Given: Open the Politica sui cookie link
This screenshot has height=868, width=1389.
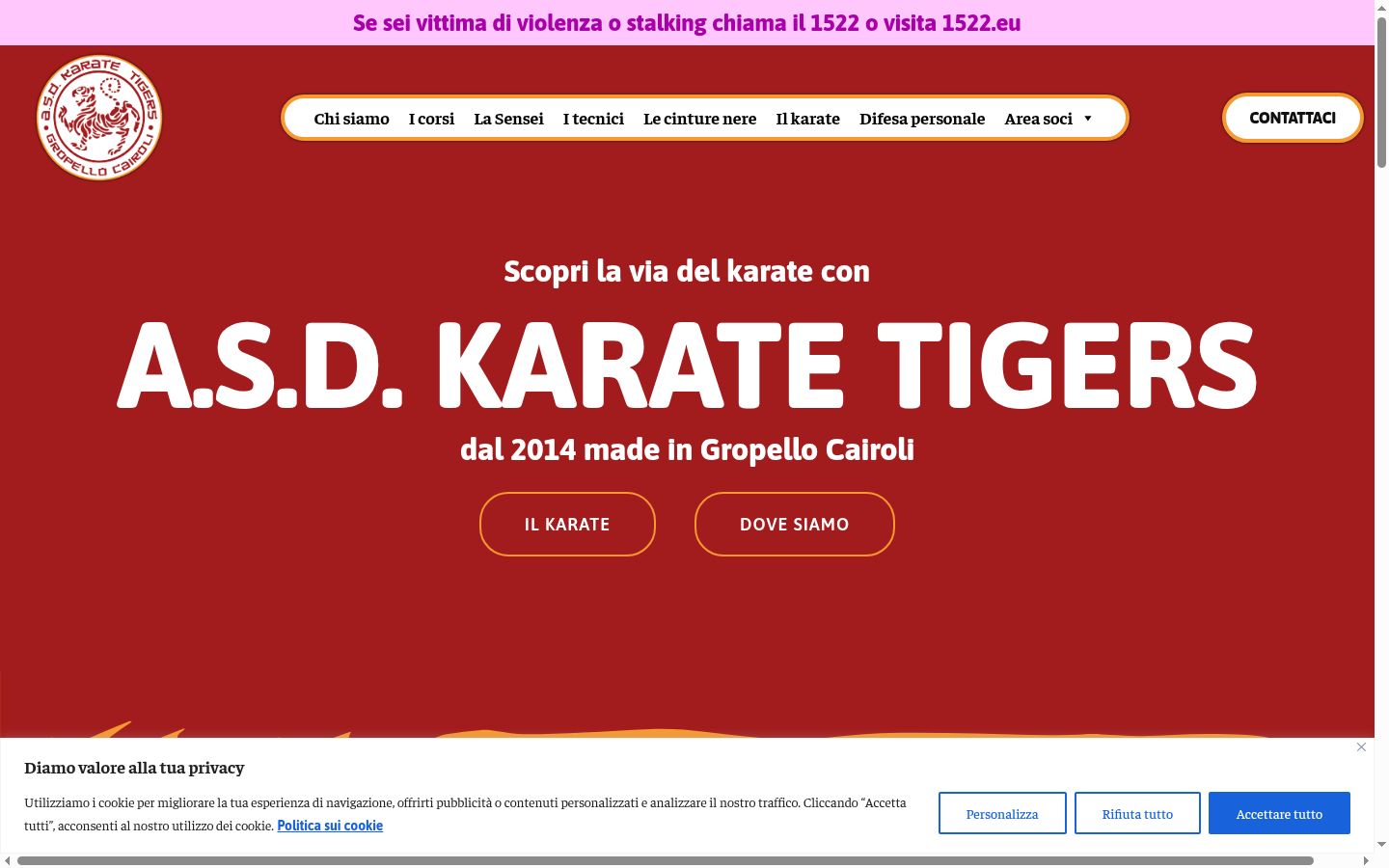Looking at the screenshot, I should click(x=330, y=826).
